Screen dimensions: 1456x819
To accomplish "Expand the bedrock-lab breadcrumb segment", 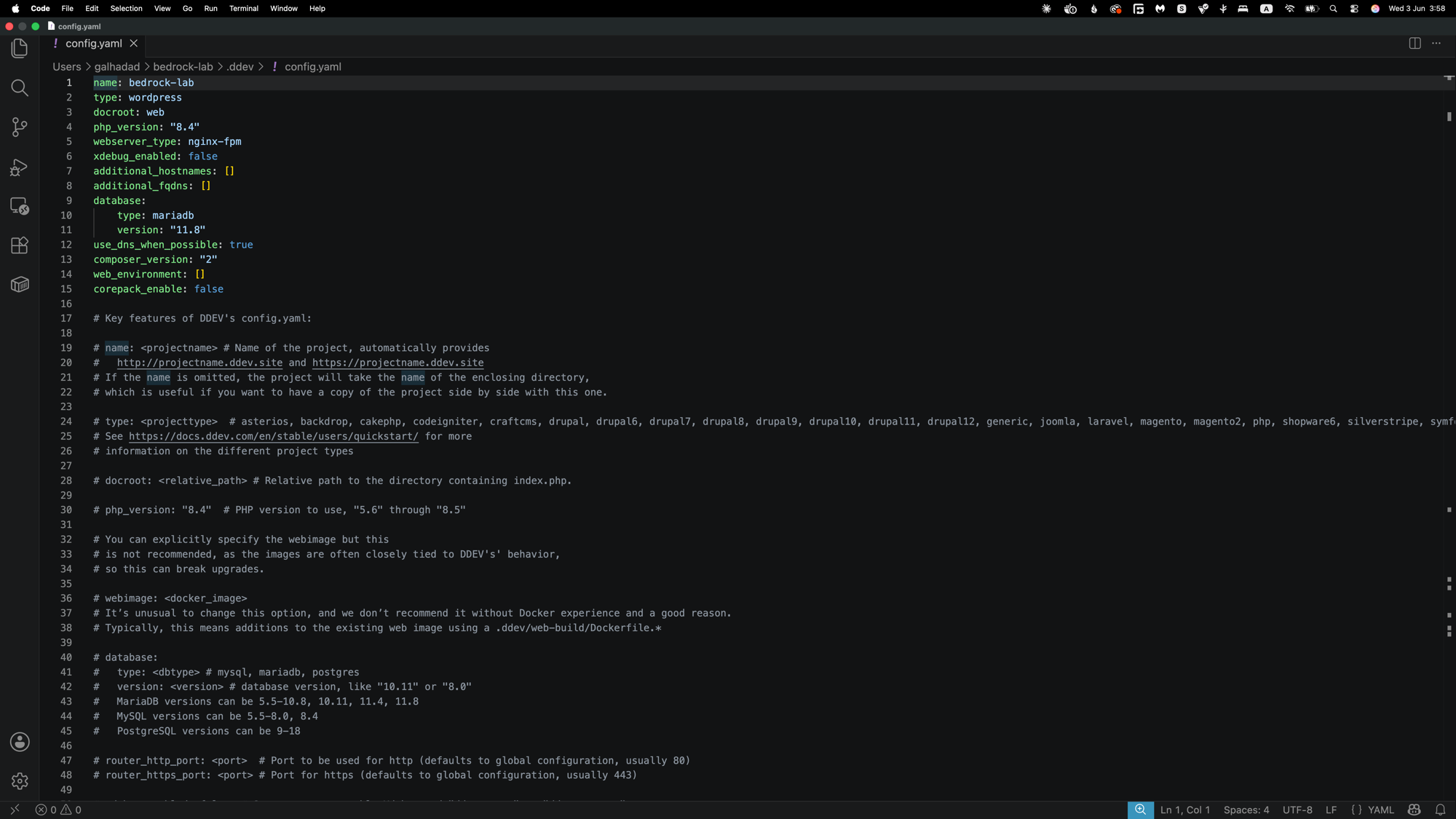I will 183,66.
